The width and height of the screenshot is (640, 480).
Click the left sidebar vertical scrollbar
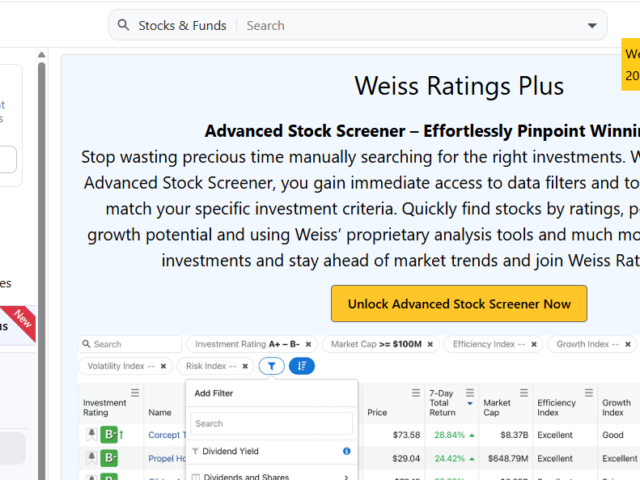pyautogui.click(x=41, y=269)
